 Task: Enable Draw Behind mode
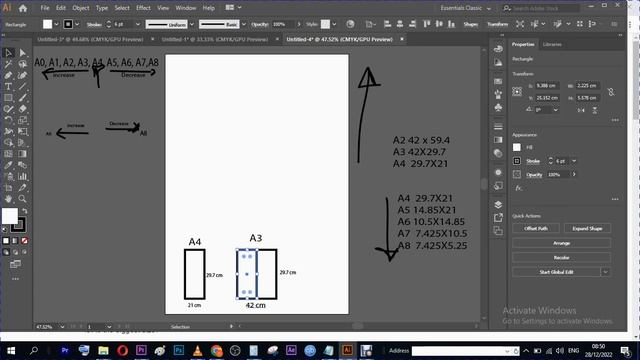(15, 252)
